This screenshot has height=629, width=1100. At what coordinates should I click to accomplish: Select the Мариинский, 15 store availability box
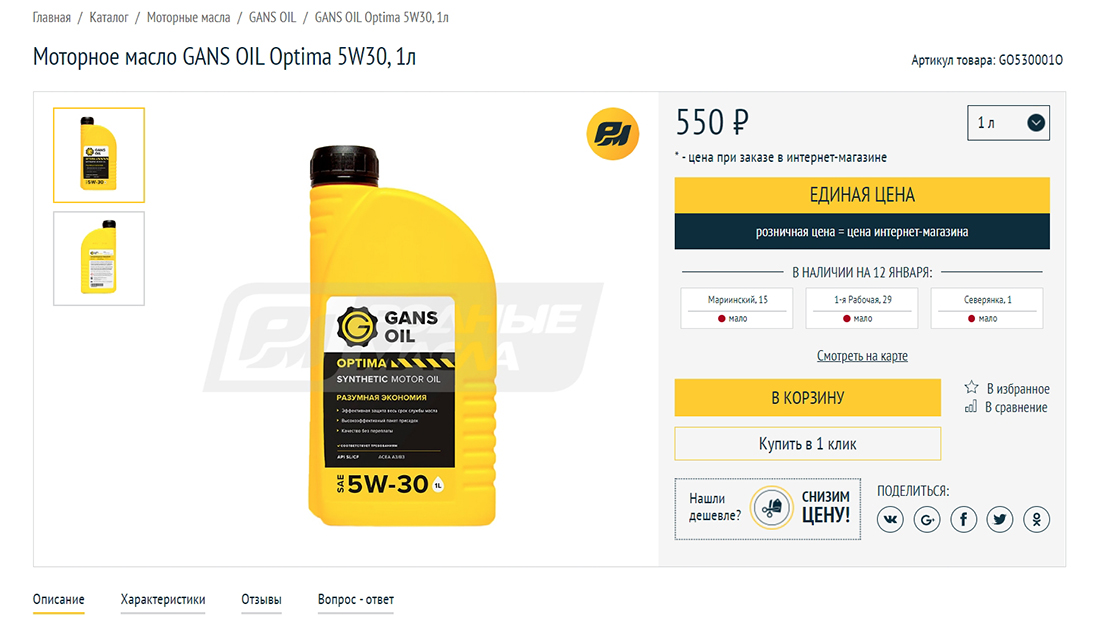tap(737, 309)
